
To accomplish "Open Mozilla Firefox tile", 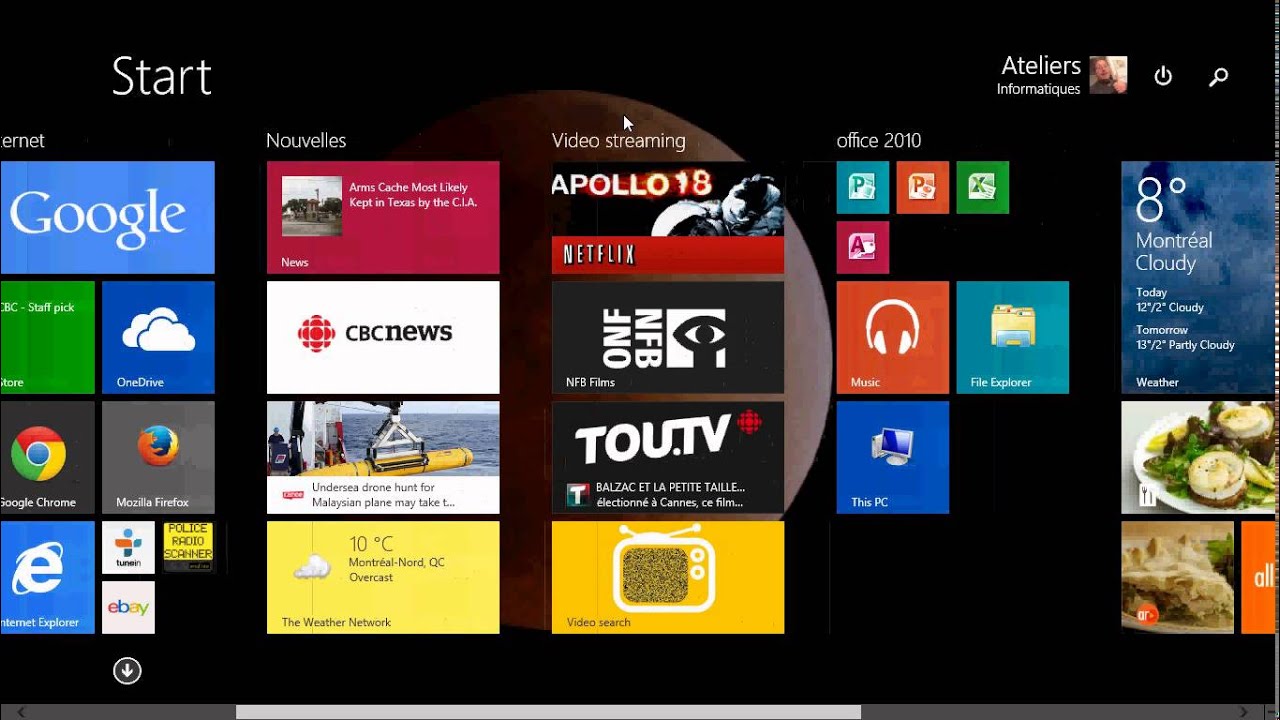I will 158,457.
